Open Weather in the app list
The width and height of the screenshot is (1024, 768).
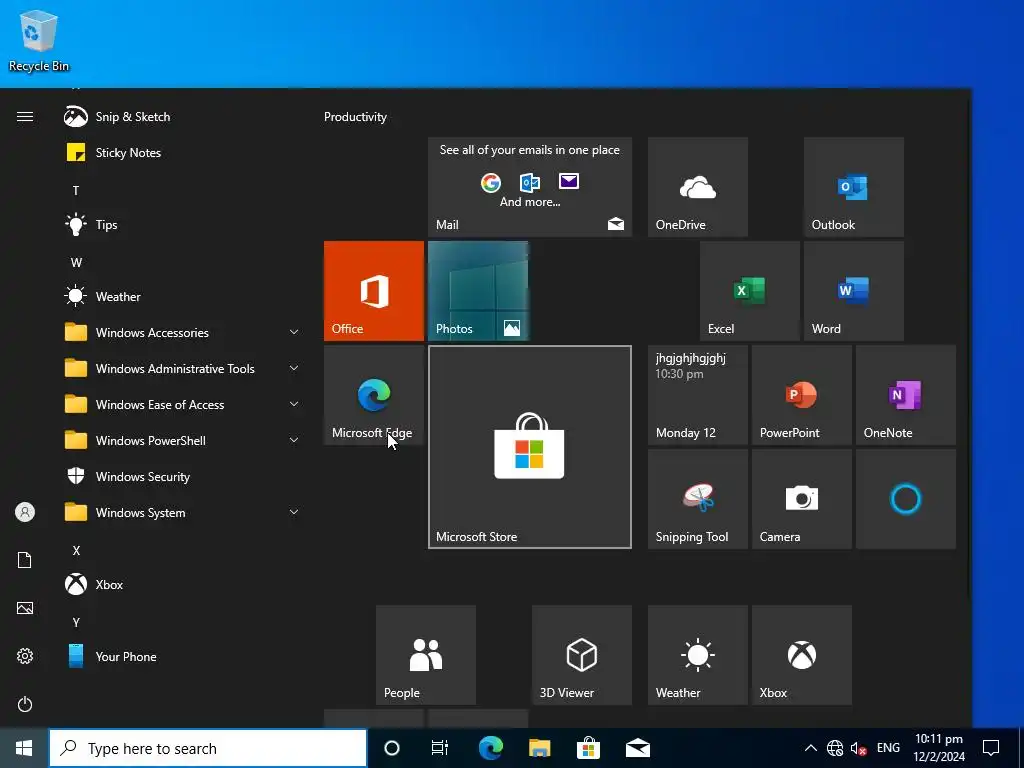tap(183, 296)
